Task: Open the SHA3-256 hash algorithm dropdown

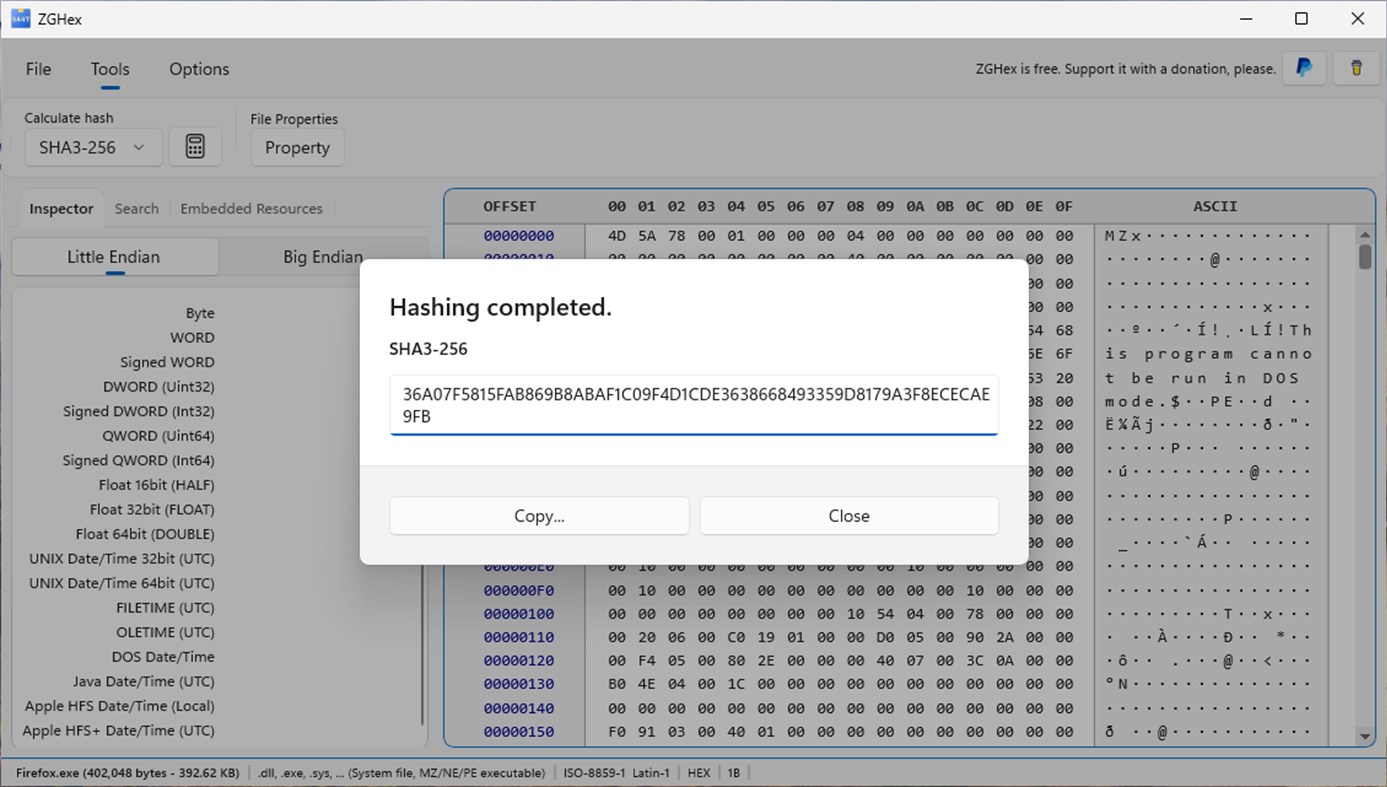Action: point(92,147)
